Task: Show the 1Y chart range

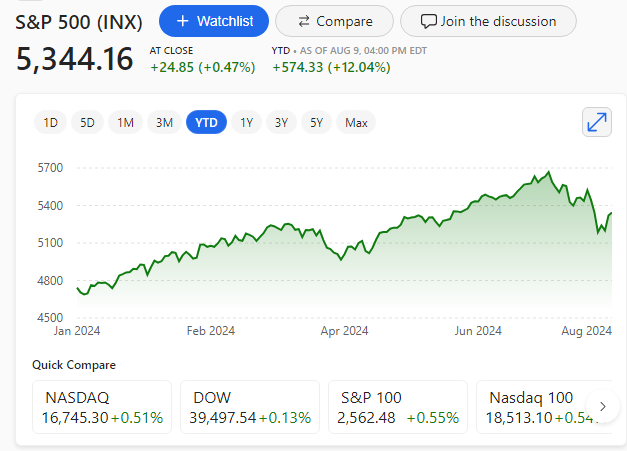Action: pos(246,122)
